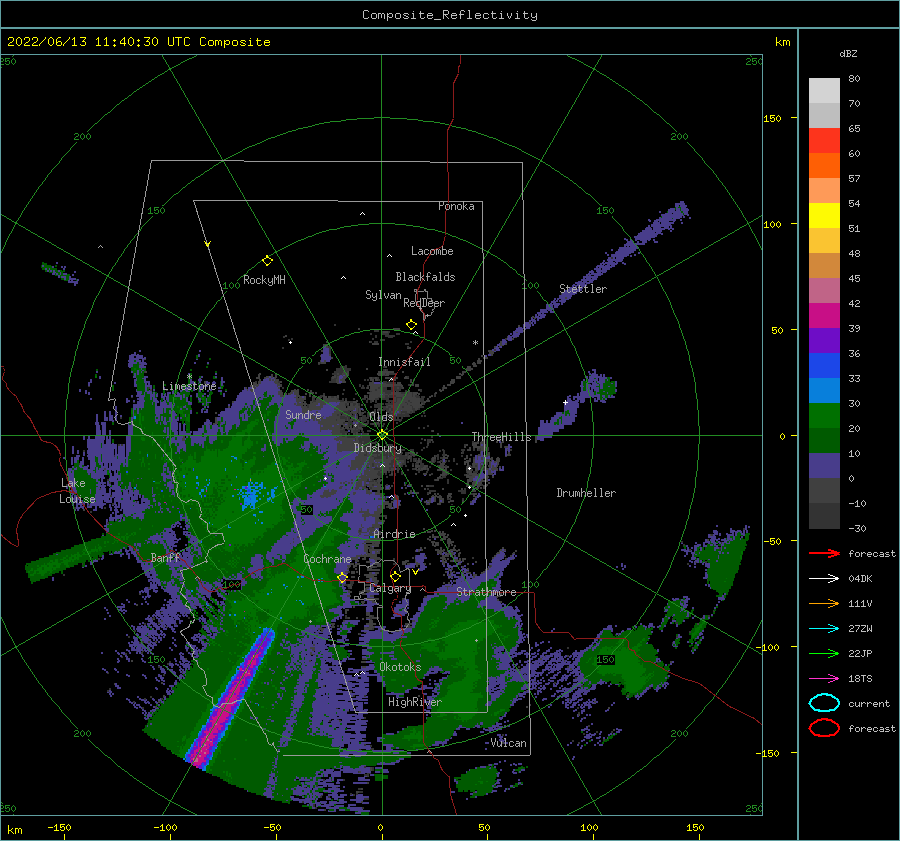
Task: Click the Vulcan label
Action: click(508, 743)
